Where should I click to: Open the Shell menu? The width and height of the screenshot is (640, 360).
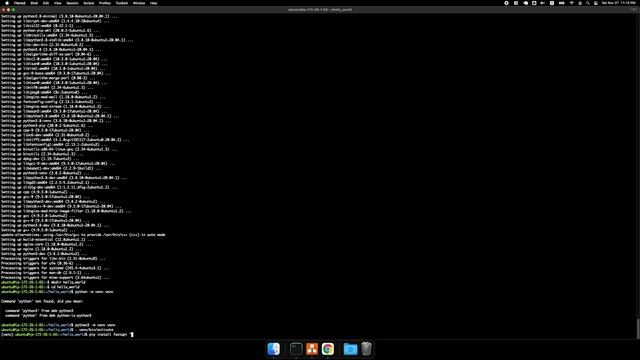(34, 3)
